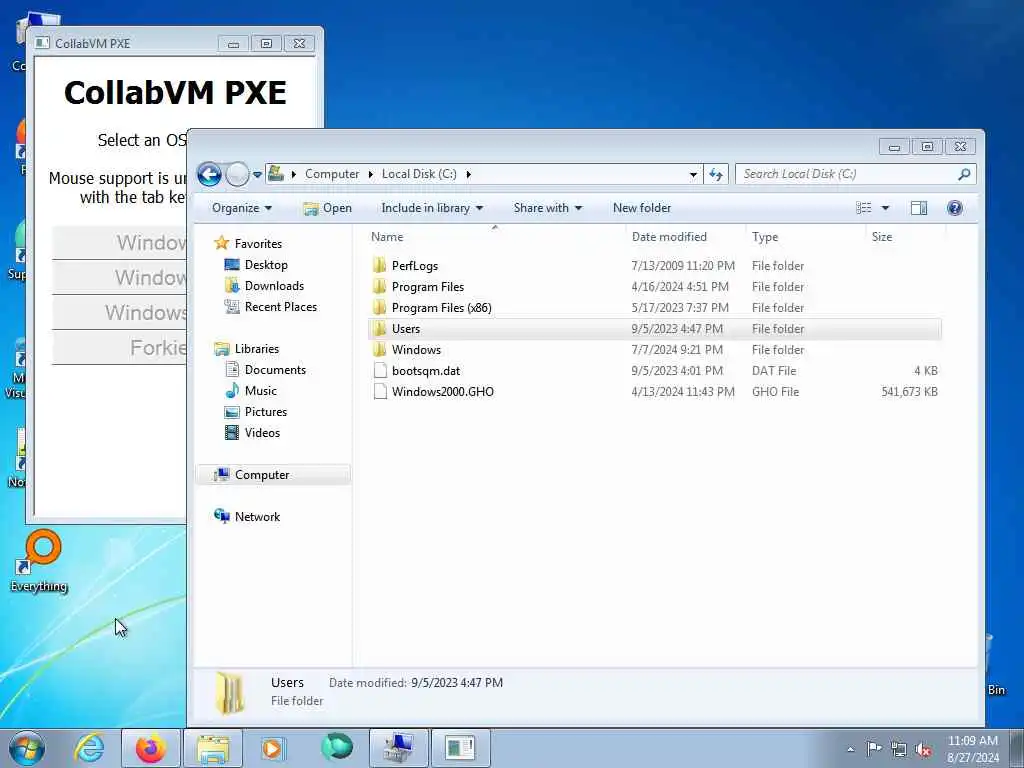
Task: Click the 541,673 KB size cell
Action: [909, 391]
